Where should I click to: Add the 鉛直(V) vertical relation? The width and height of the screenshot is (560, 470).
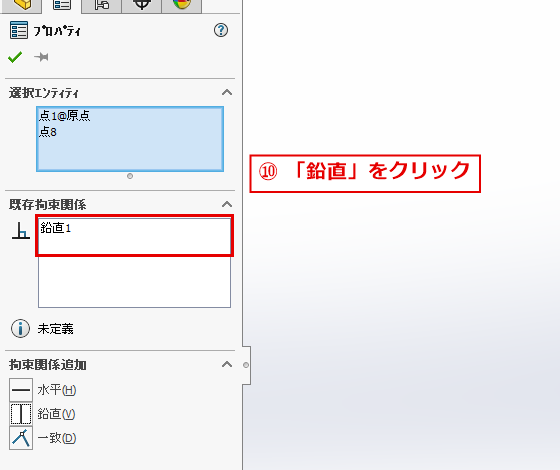point(42,414)
